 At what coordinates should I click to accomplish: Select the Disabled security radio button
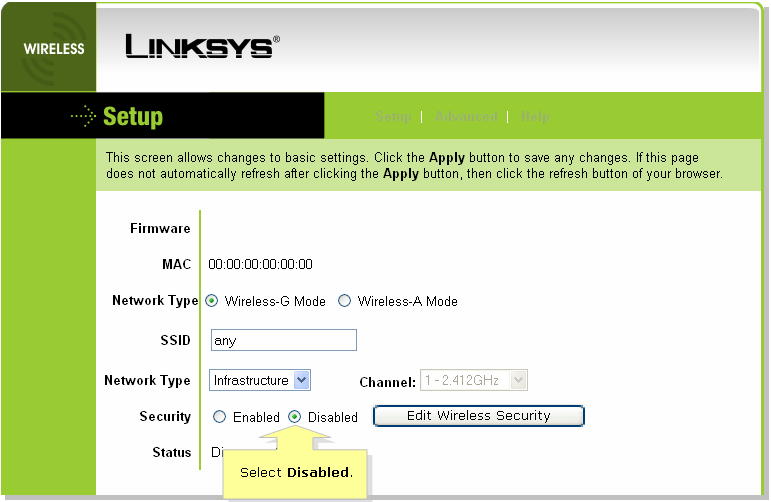pos(295,417)
